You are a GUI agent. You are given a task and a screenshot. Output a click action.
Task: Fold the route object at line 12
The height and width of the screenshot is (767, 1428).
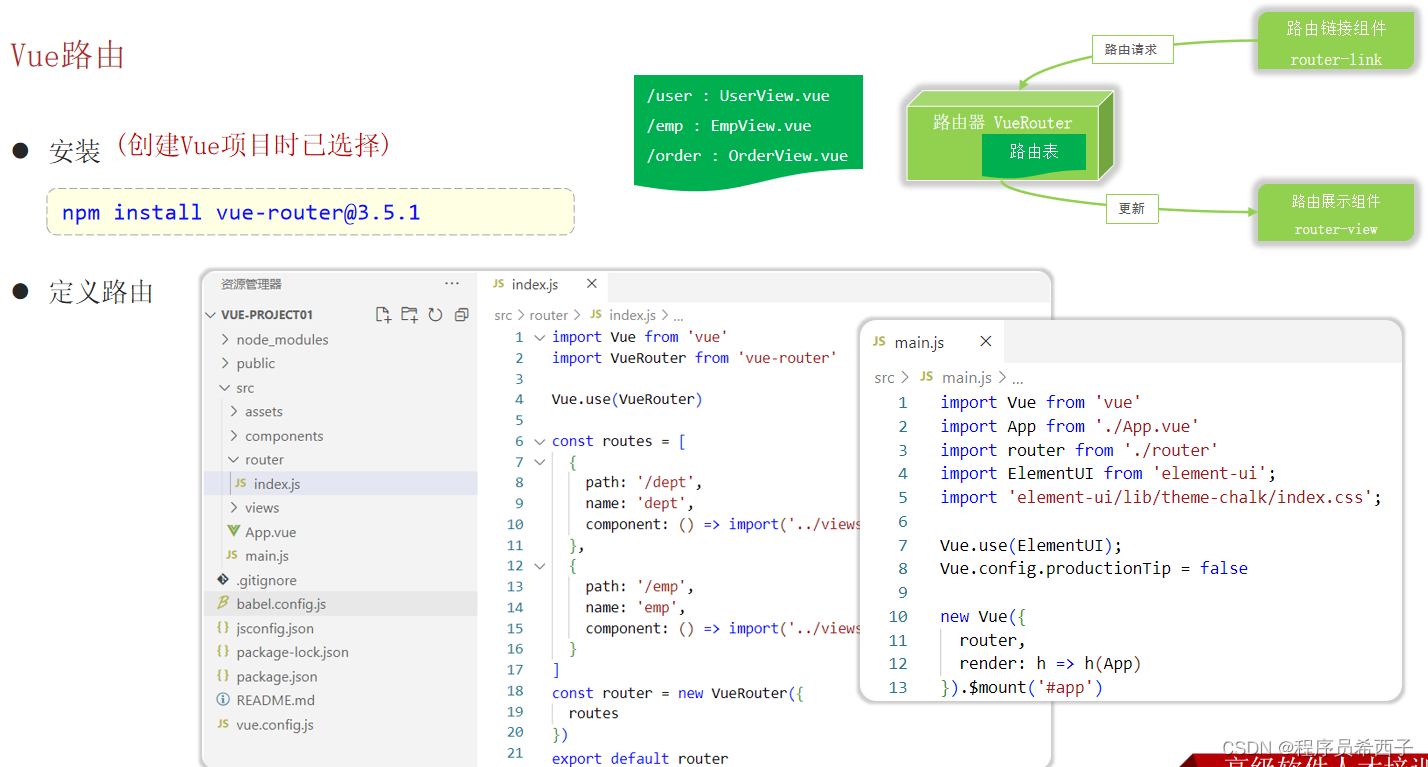tap(540, 566)
